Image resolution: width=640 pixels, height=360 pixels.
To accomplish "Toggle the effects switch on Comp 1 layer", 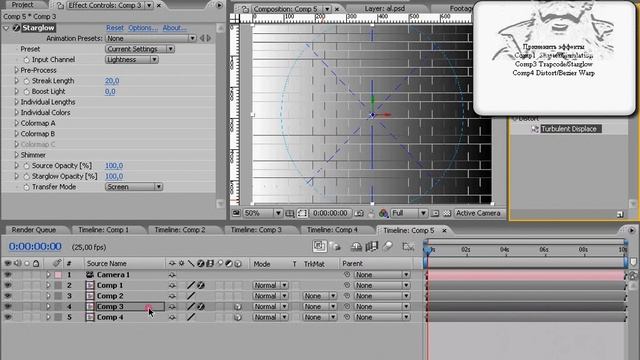I will [x=201, y=285].
